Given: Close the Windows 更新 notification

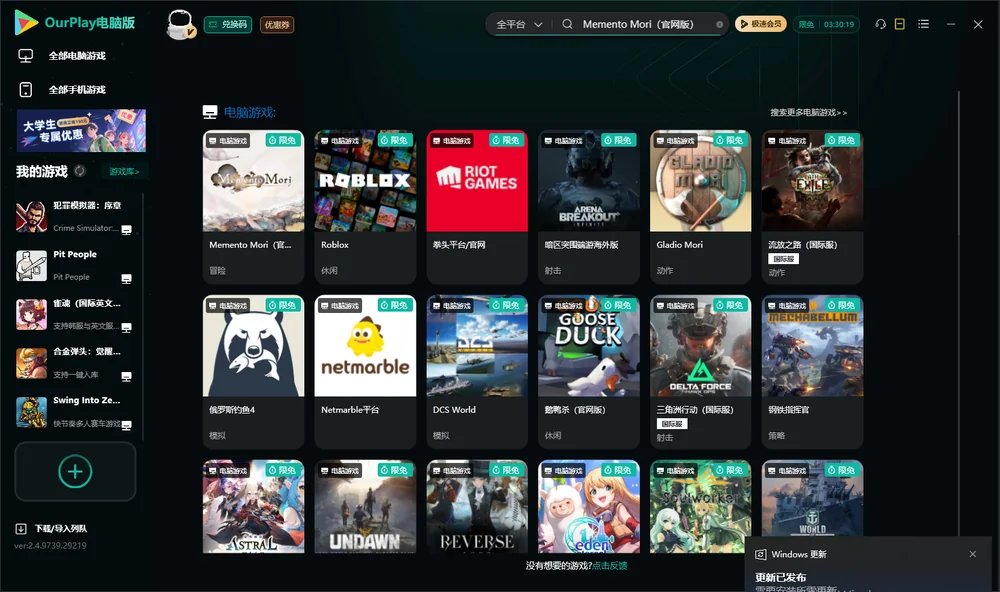Looking at the screenshot, I should click(973, 554).
